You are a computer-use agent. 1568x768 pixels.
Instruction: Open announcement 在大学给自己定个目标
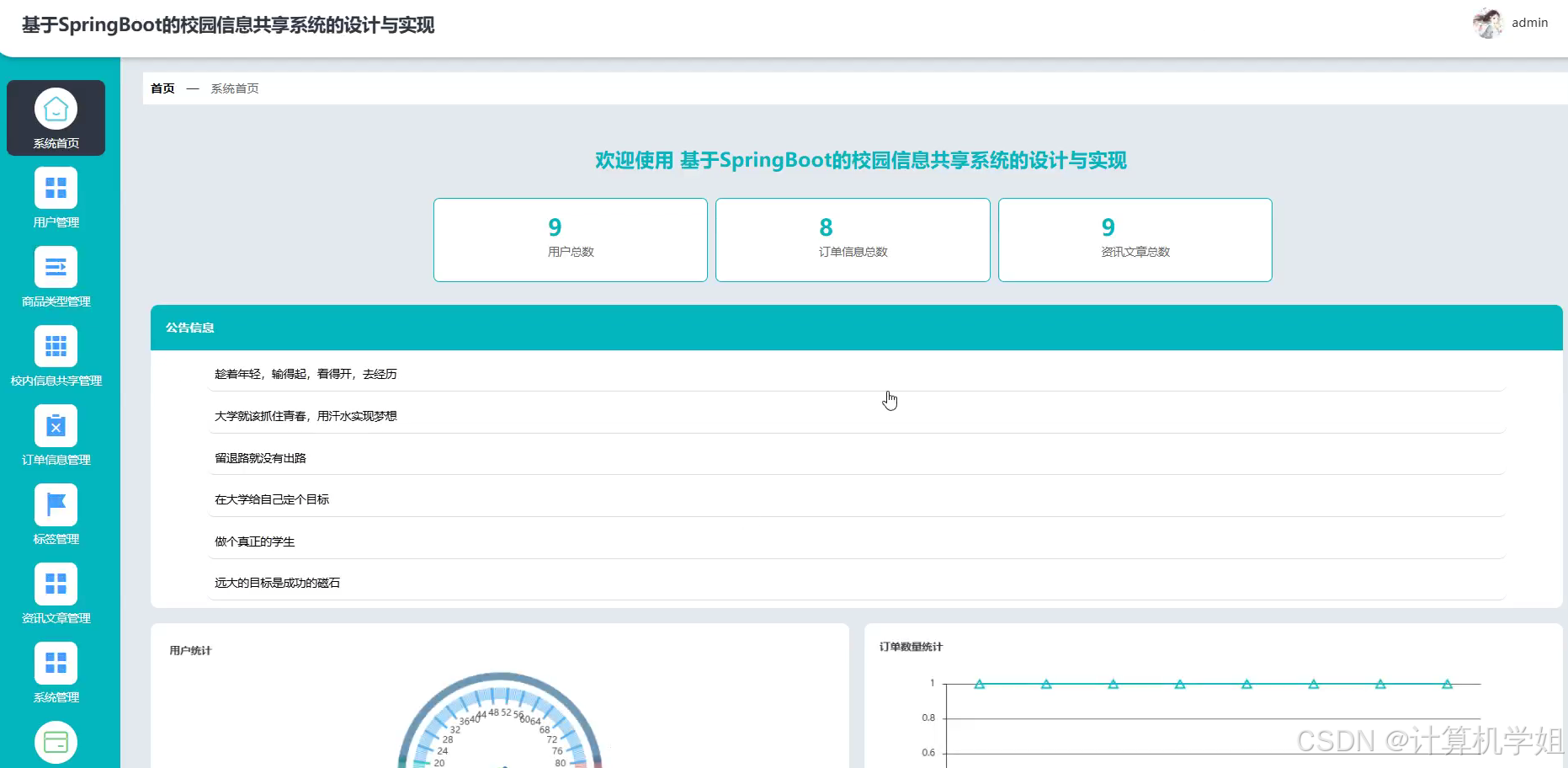[856, 499]
